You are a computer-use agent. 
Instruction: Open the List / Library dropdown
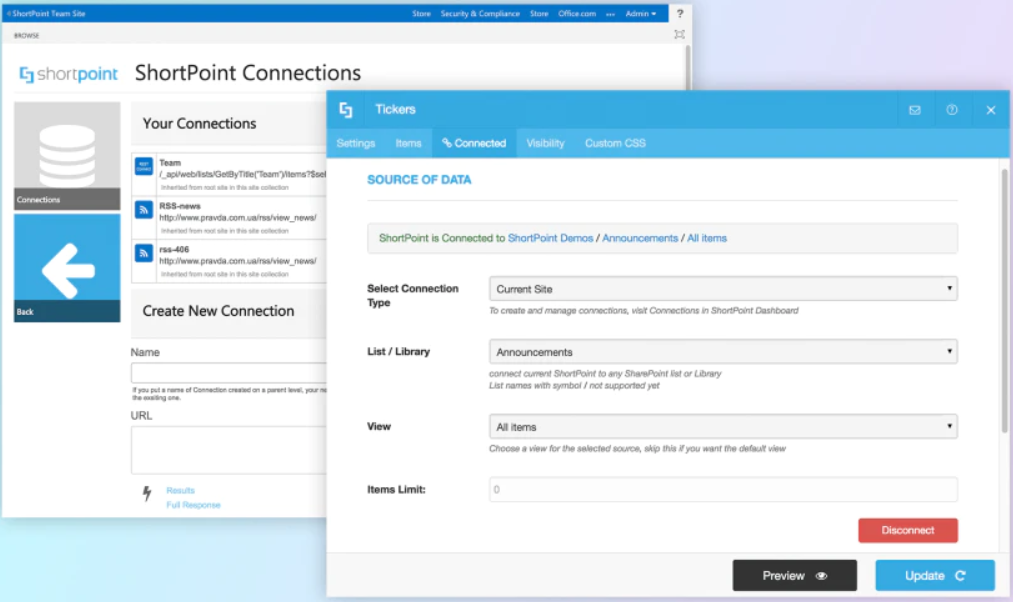tap(720, 351)
